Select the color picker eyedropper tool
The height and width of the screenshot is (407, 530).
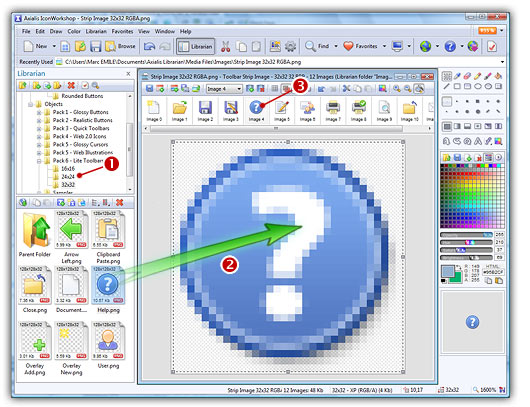click(x=457, y=76)
